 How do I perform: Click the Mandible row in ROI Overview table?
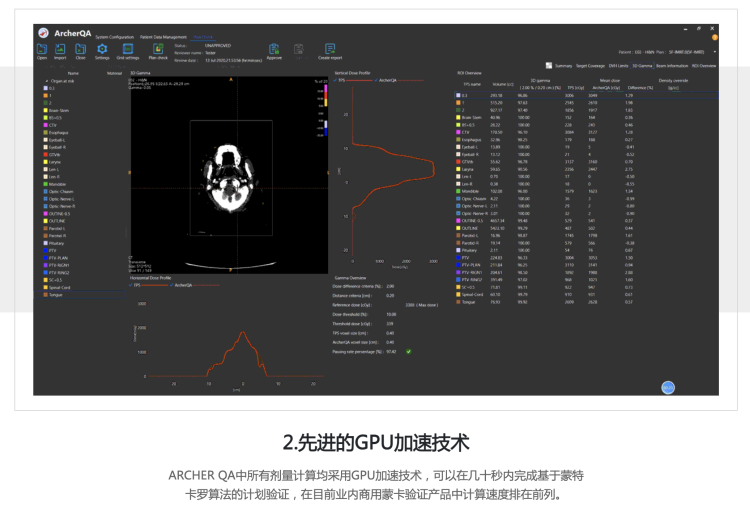click(x=586, y=191)
